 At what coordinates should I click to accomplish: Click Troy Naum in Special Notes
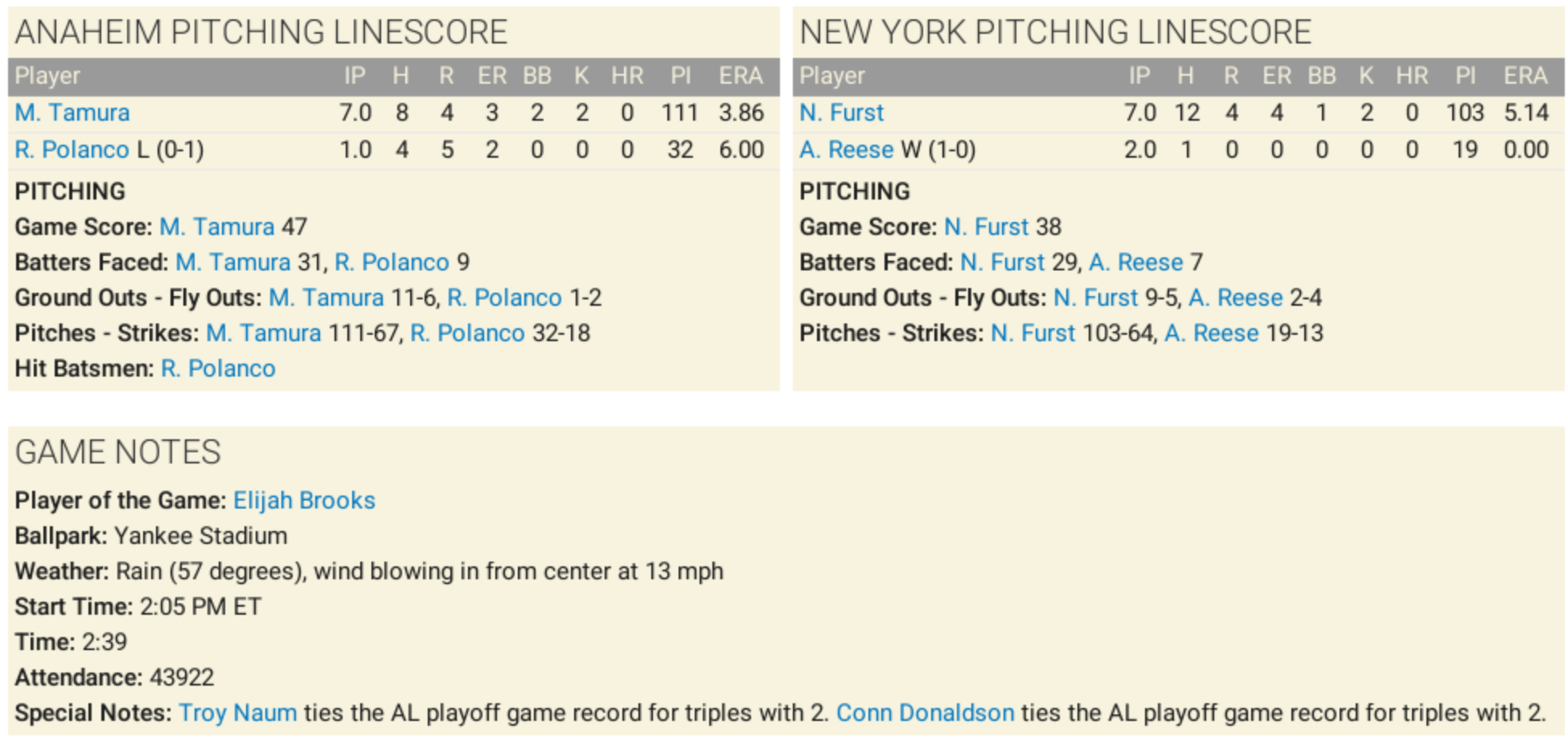237,713
